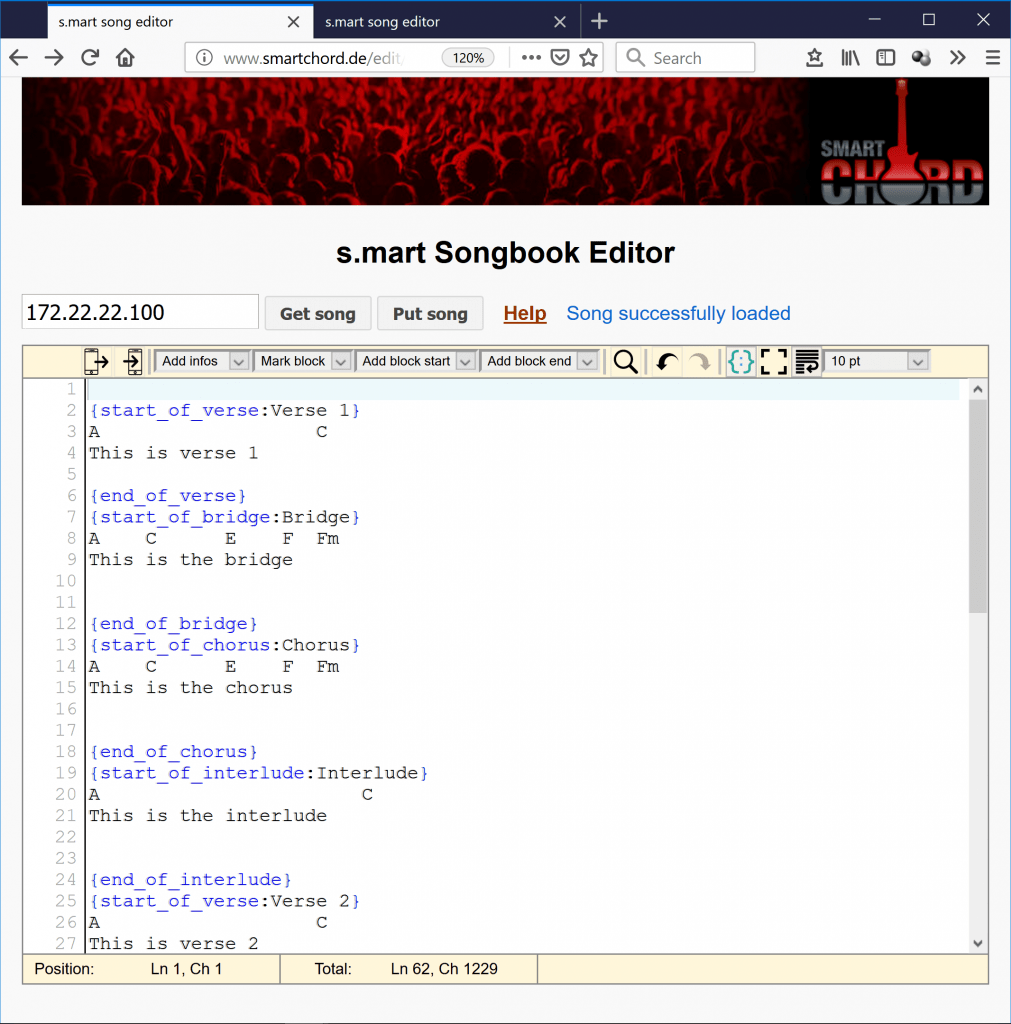
Task: Click the text 'This is verse 1'
Action: 174,453
